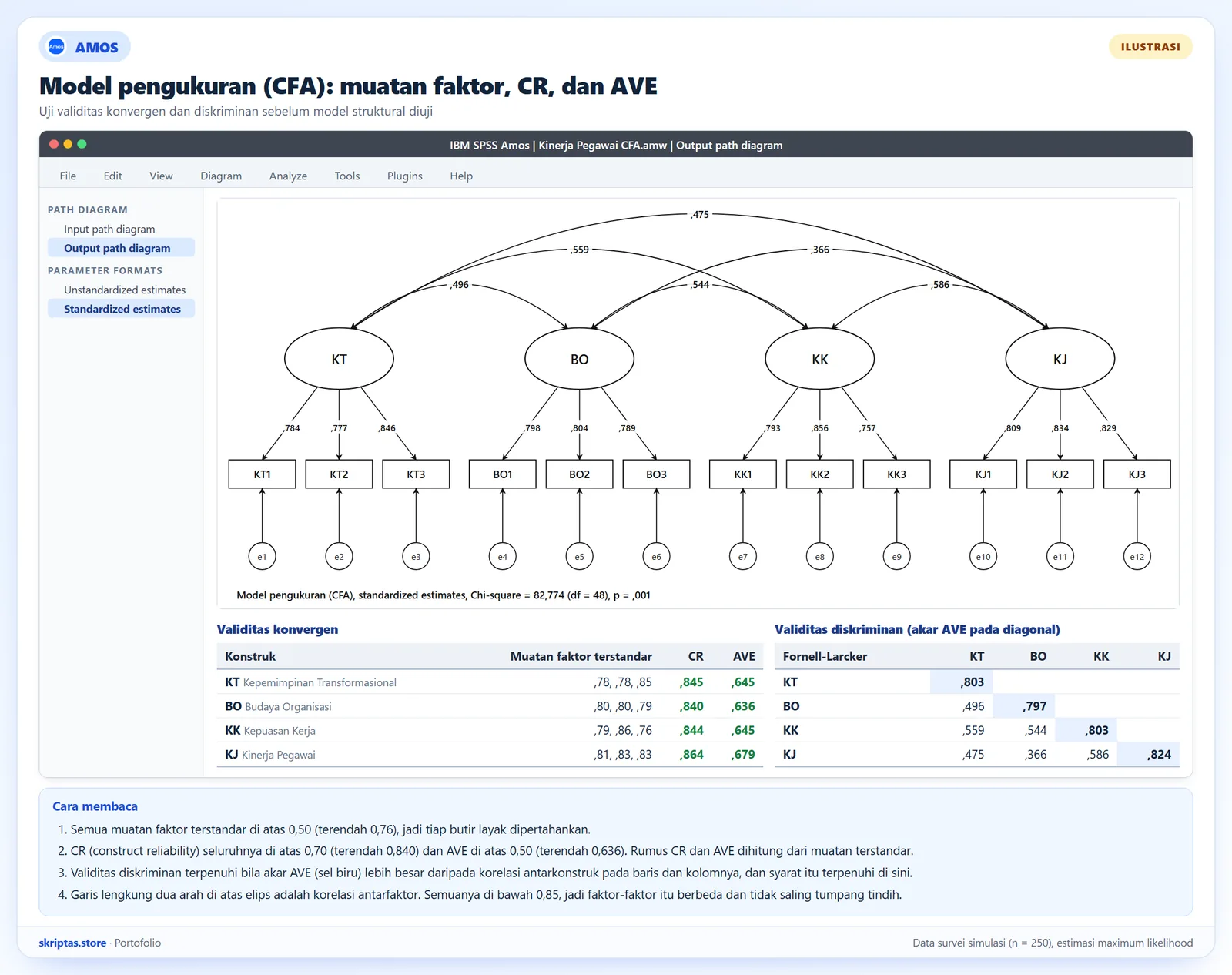Screen dimensions: 1232x975
Task: Click the KK latent variable ellipse
Action: coord(819,359)
